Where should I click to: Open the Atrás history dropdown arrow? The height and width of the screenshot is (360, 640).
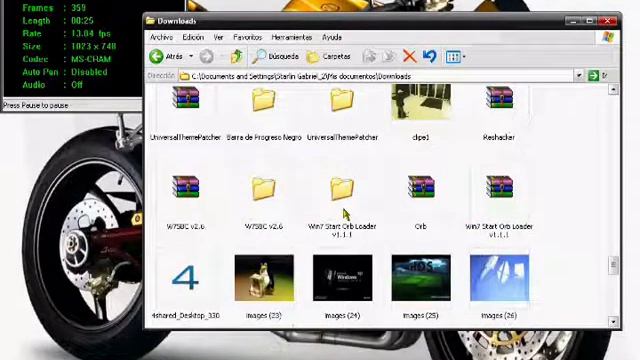point(191,56)
